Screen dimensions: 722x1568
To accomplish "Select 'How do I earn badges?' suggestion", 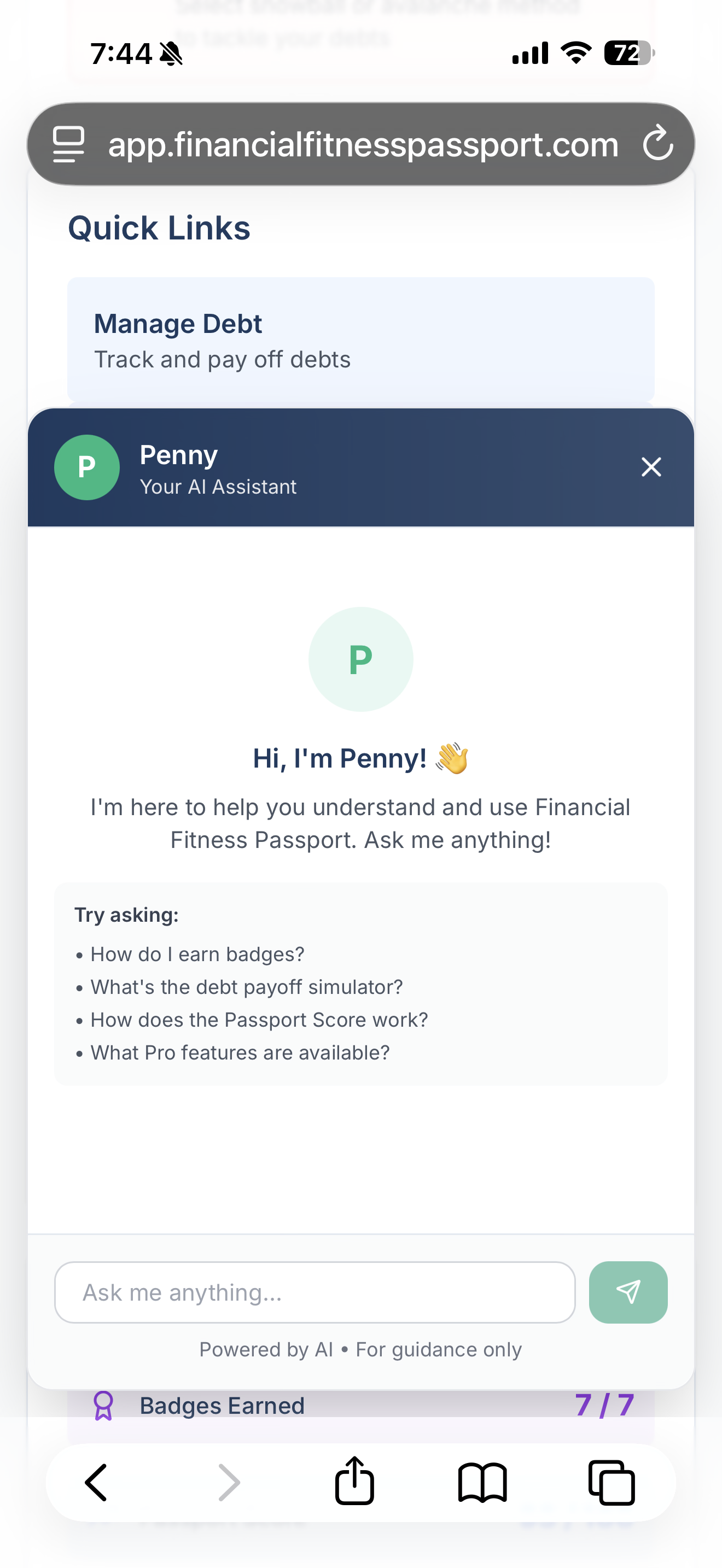I will coord(196,954).
